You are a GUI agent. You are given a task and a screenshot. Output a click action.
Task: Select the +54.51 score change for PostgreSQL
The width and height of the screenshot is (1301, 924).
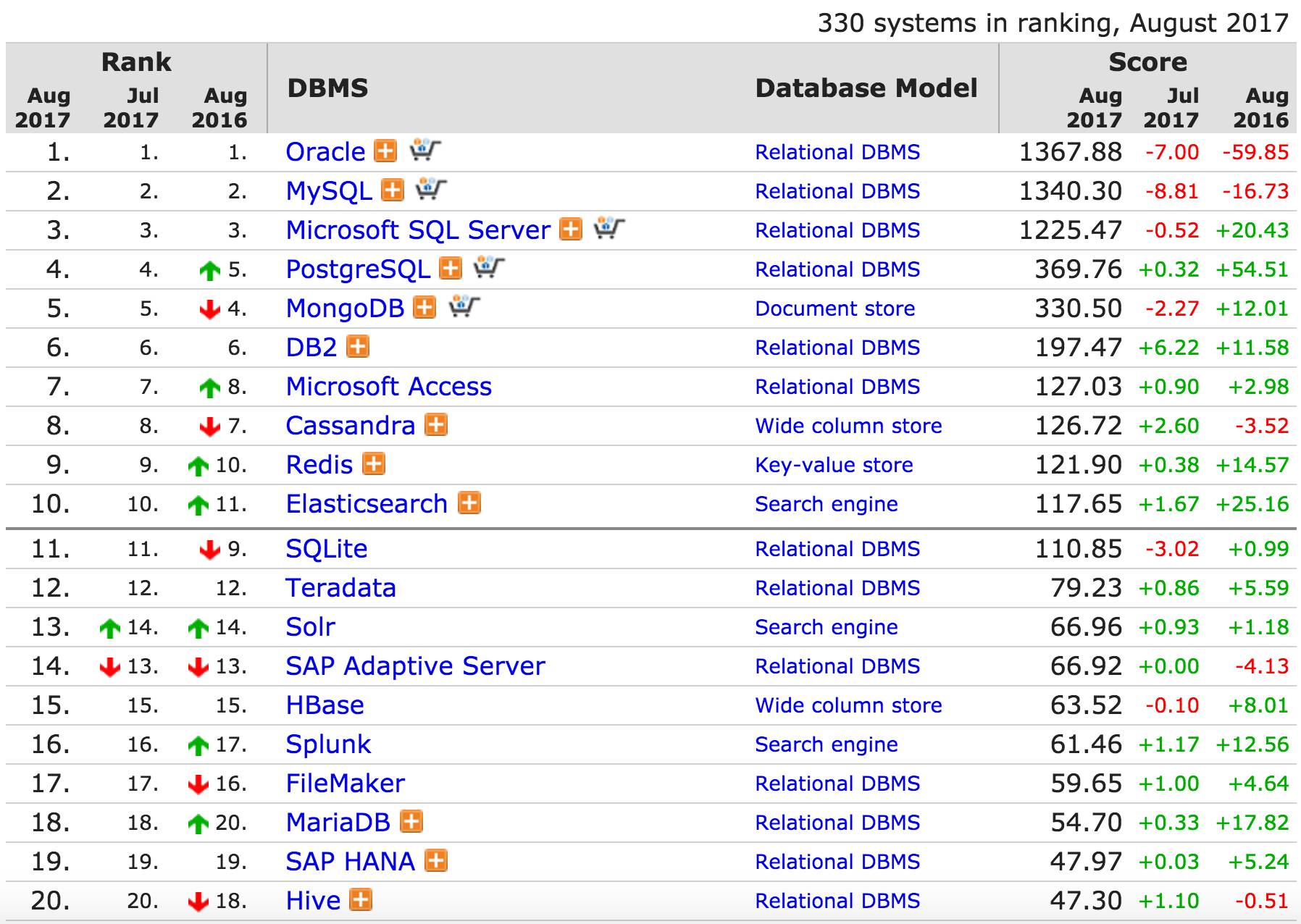coord(1252,269)
